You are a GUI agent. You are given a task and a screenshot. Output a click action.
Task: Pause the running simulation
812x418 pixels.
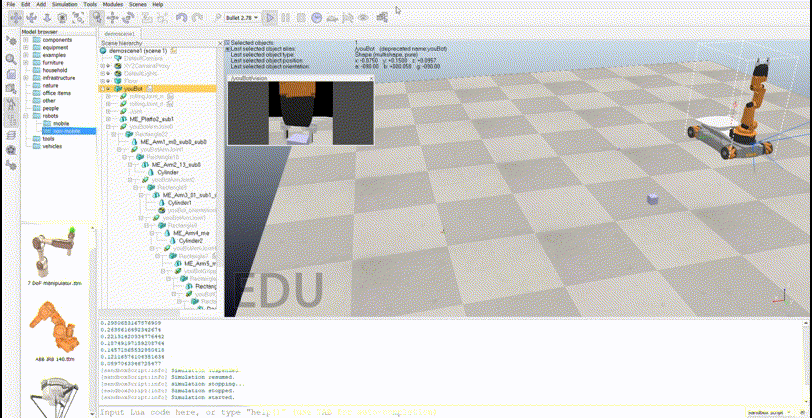(285, 17)
